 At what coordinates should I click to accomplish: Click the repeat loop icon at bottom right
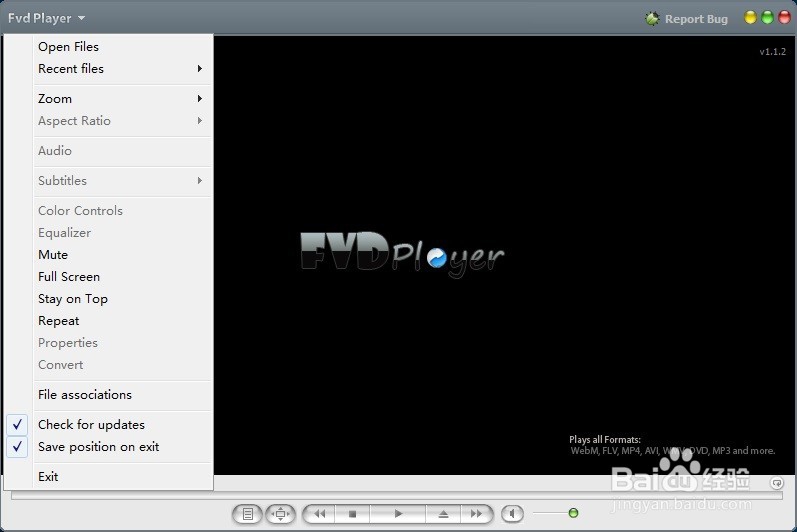[x=777, y=483]
